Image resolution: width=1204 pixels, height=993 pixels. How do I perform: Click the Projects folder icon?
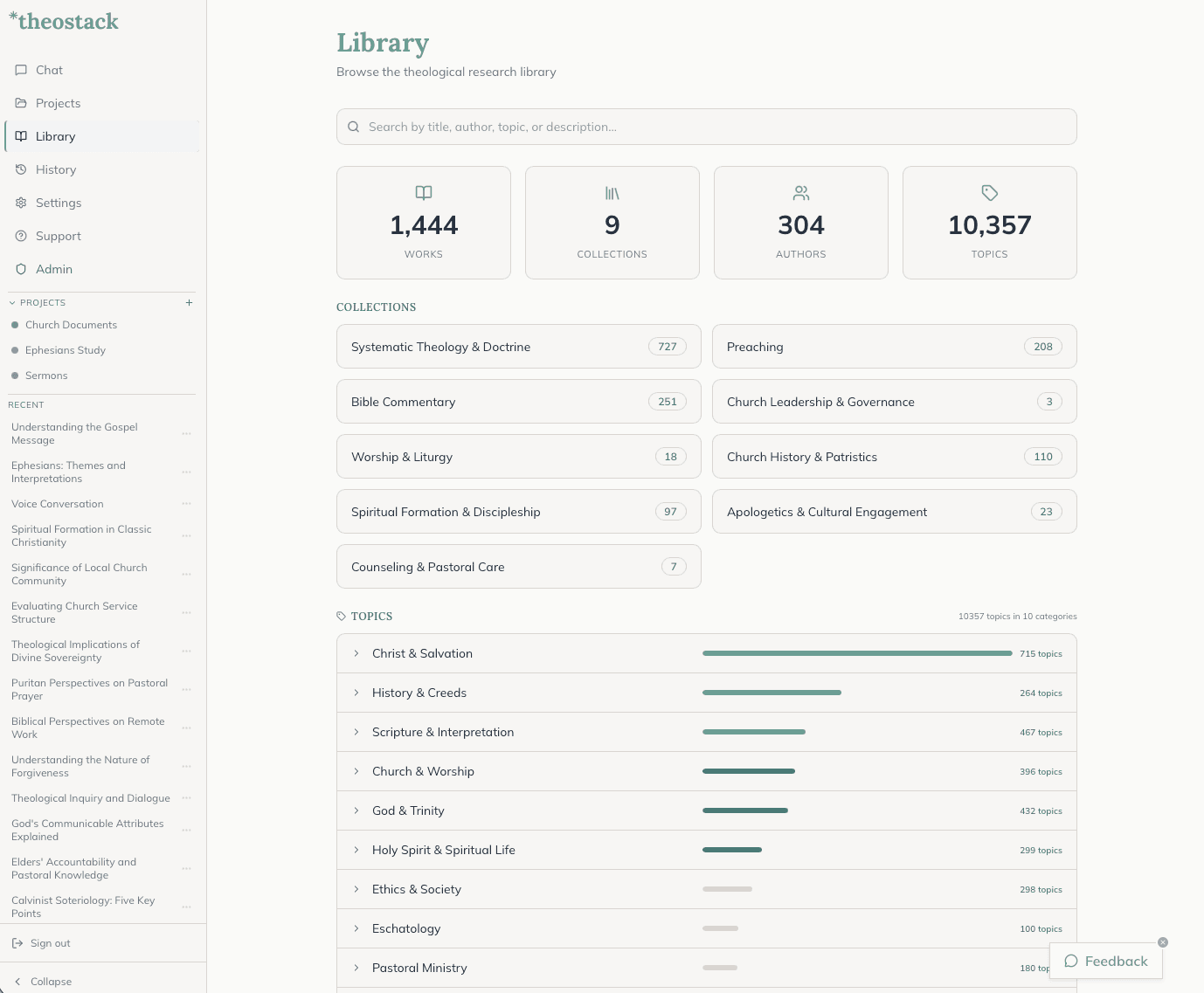(x=21, y=103)
